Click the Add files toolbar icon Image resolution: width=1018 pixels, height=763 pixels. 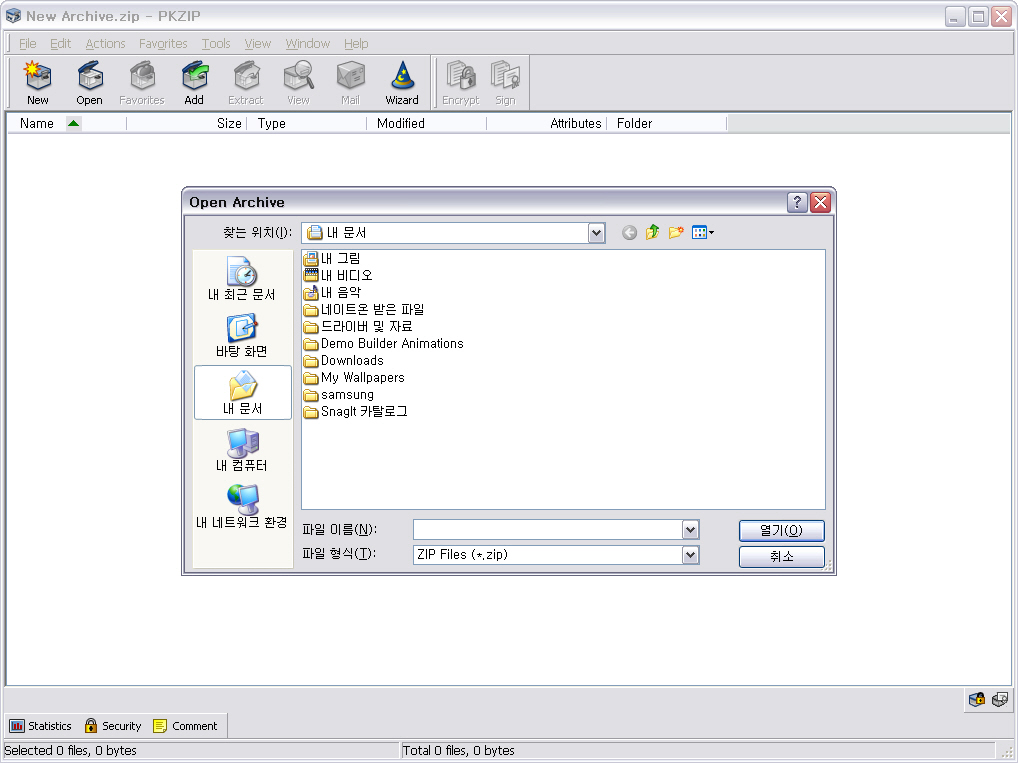tap(194, 82)
